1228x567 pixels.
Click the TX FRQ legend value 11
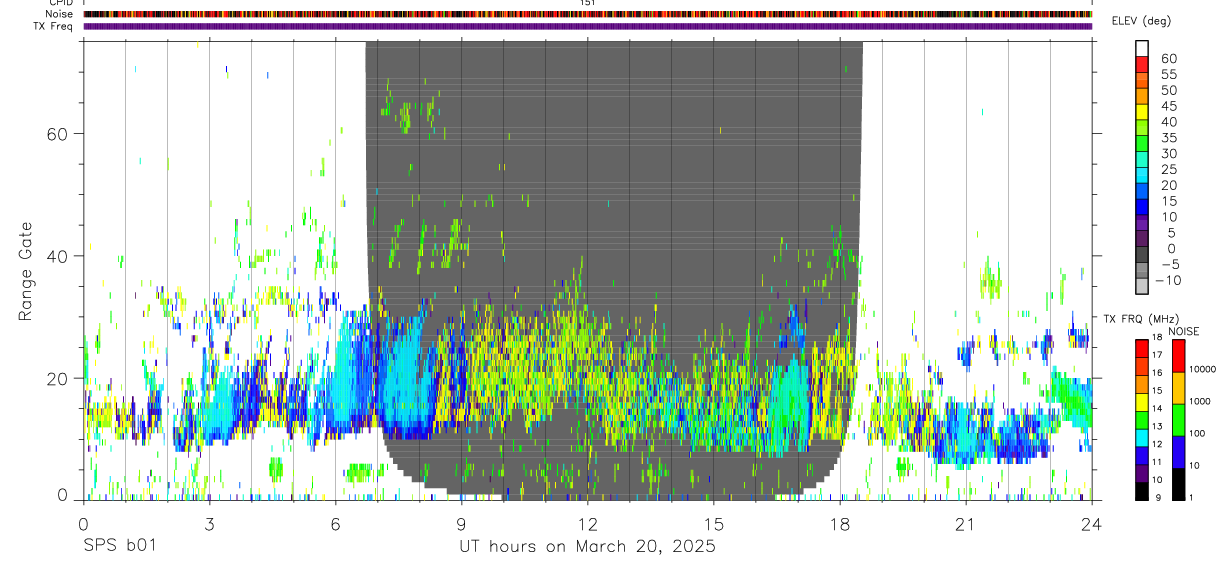pos(1157,462)
